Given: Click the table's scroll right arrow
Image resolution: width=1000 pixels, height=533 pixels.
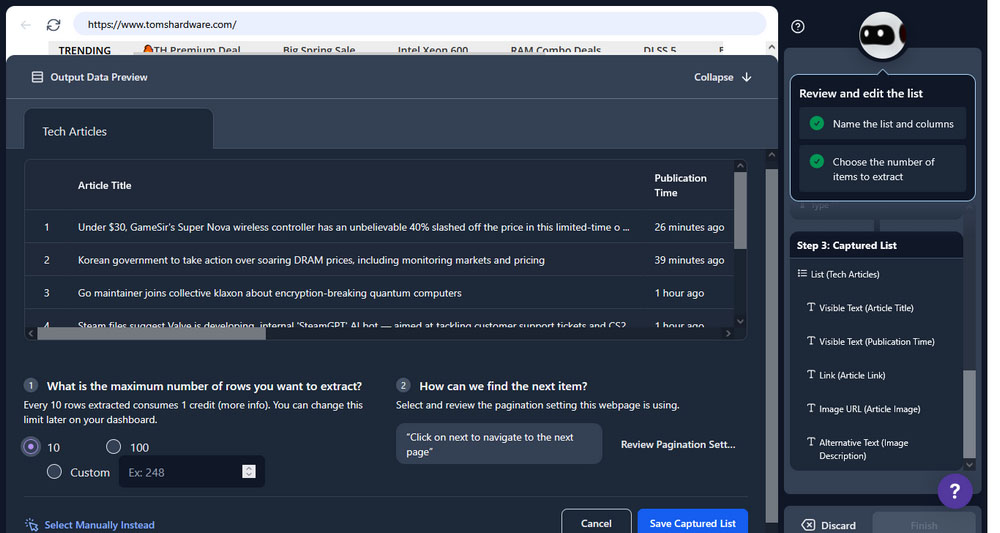Looking at the screenshot, I should (728, 333).
